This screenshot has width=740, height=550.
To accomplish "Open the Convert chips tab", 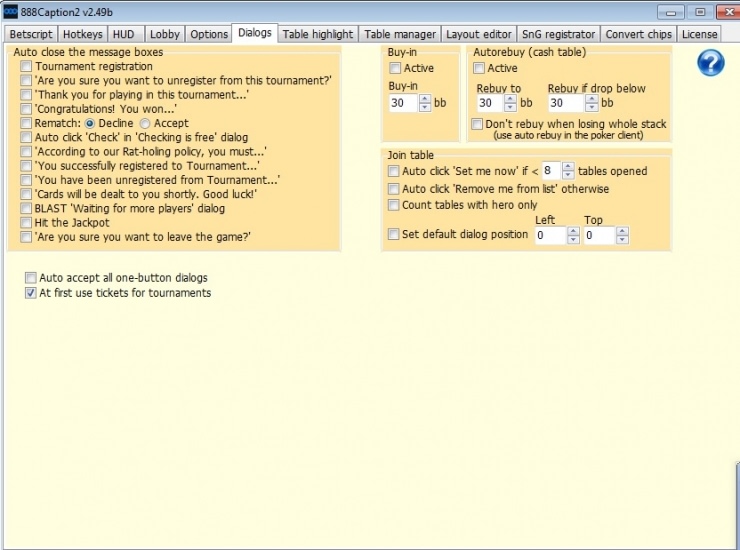I will [x=638, y=34].
